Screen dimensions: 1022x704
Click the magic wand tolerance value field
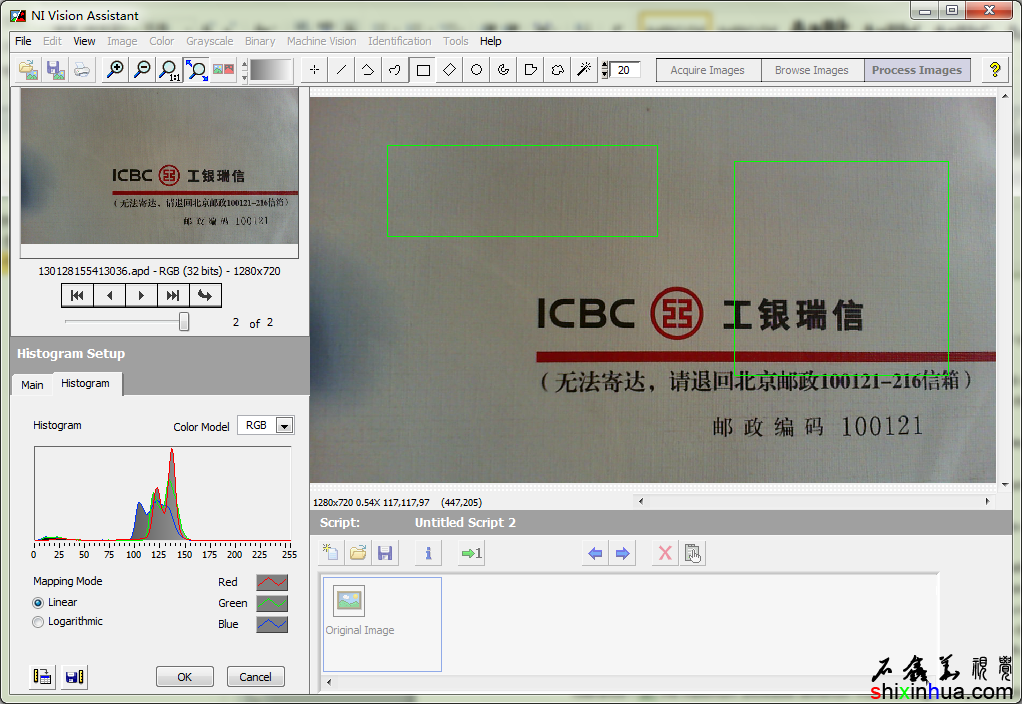625,70
